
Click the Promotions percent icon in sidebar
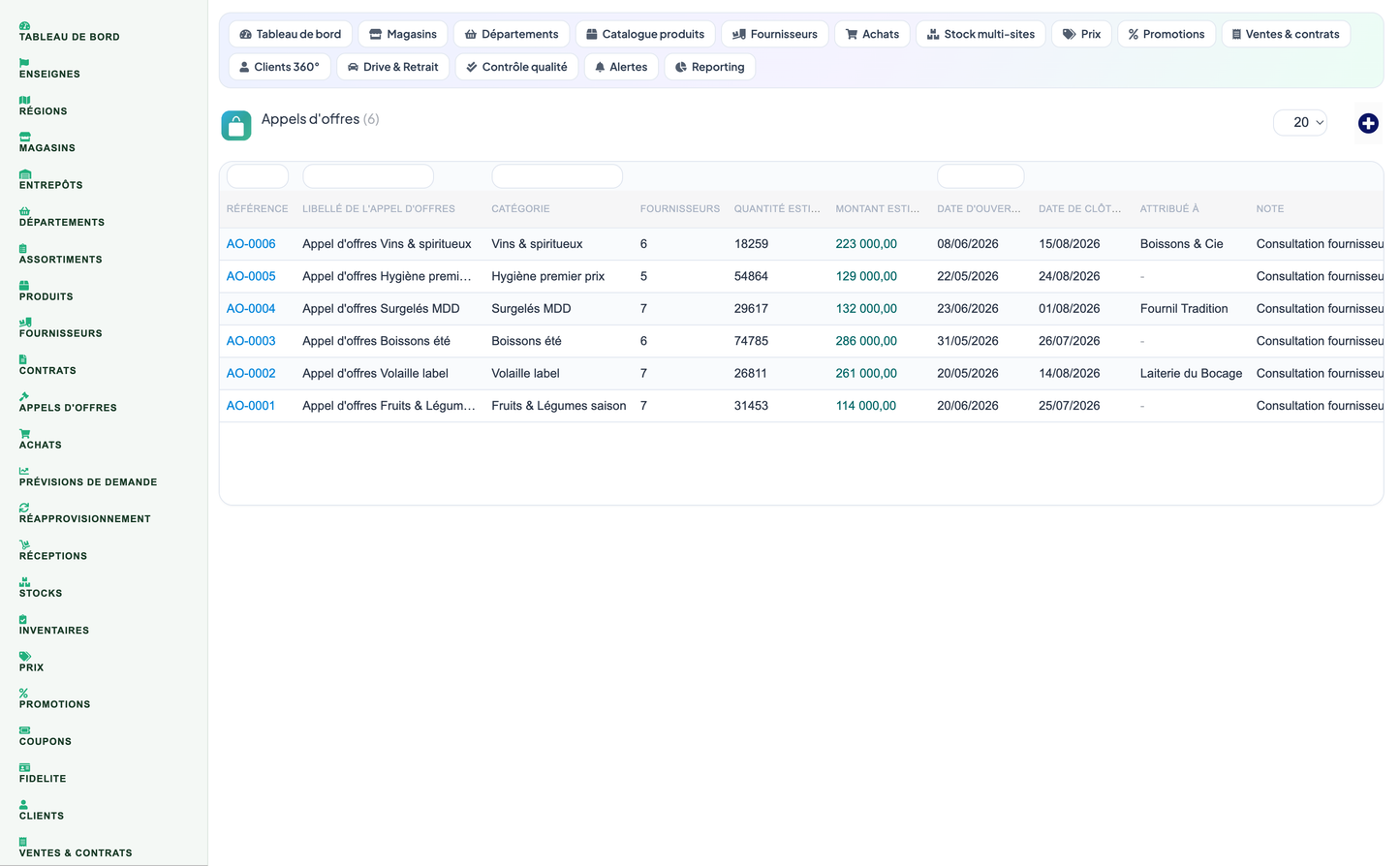[x=23, y=694]
